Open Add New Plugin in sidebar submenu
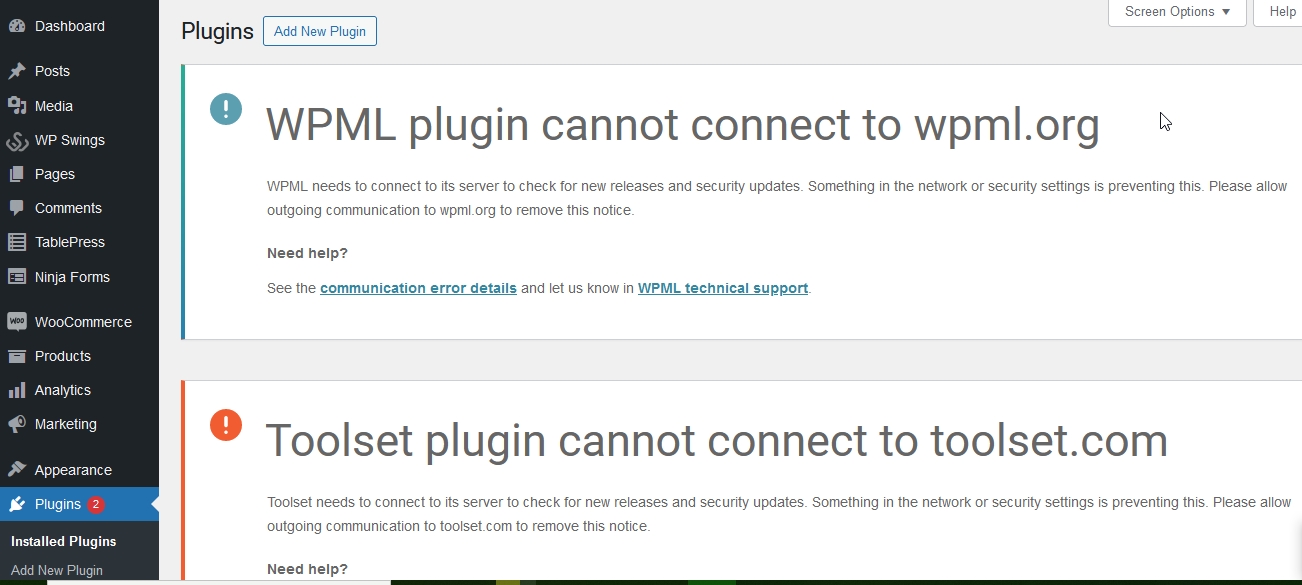The image size is (1302, 585). [x=57, y=571]
